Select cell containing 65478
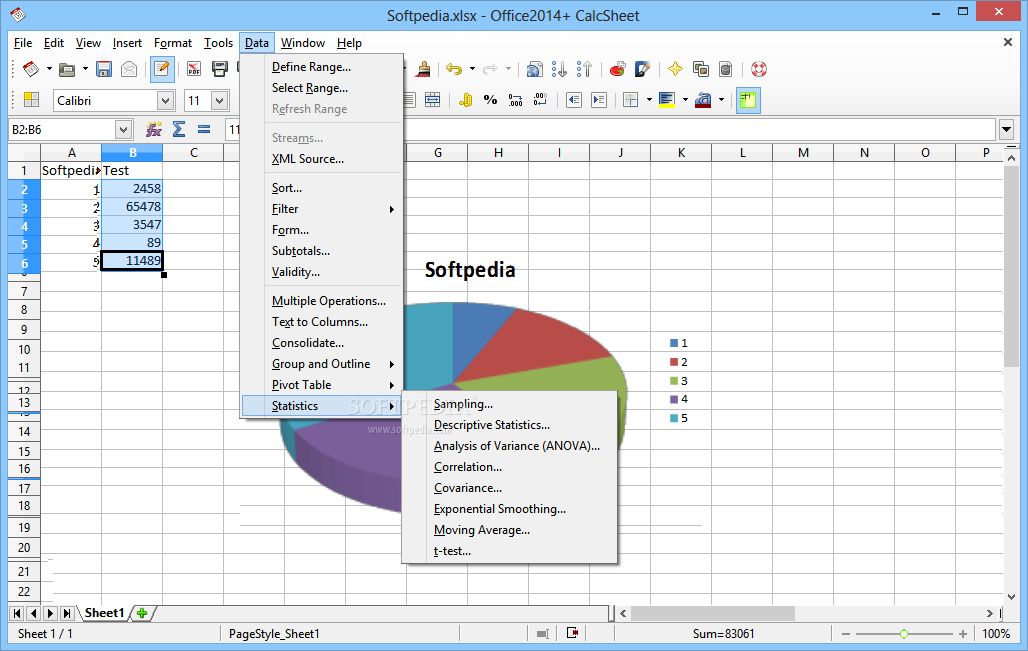This screenshot has width=1028, height=651. pyautogui.click(x=132, y=207)
